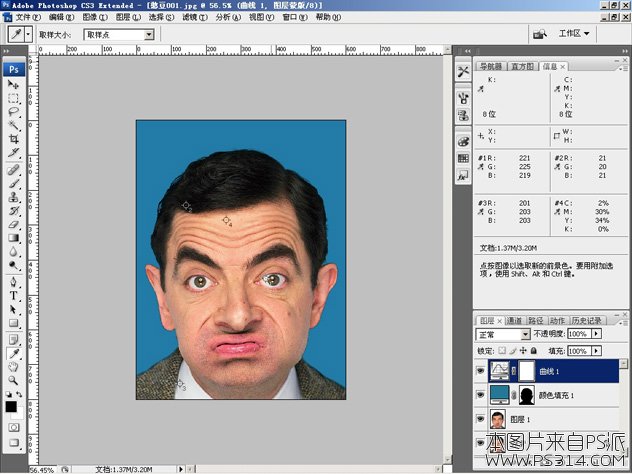Open the 工作区 workspace dropdown
The image size is (632, 474).
pos(574,33)
